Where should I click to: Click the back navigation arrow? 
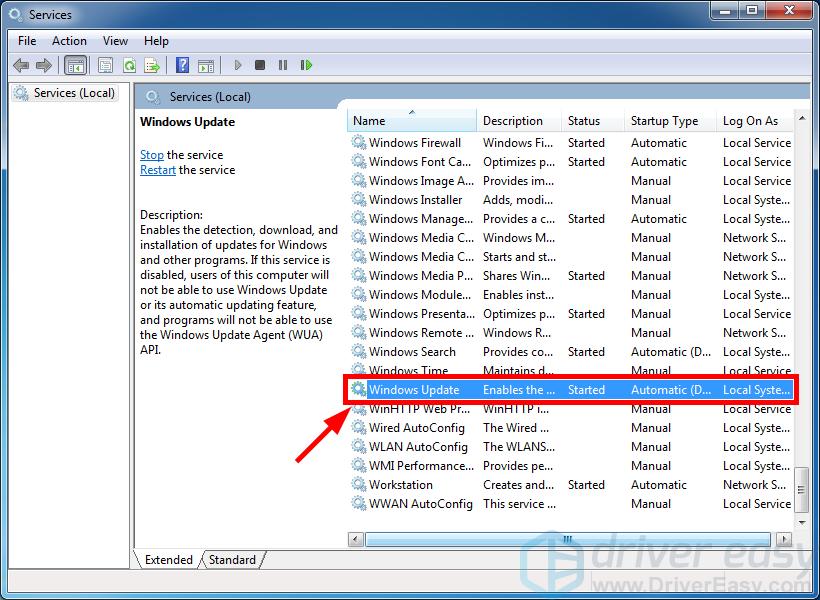point(21,65)
